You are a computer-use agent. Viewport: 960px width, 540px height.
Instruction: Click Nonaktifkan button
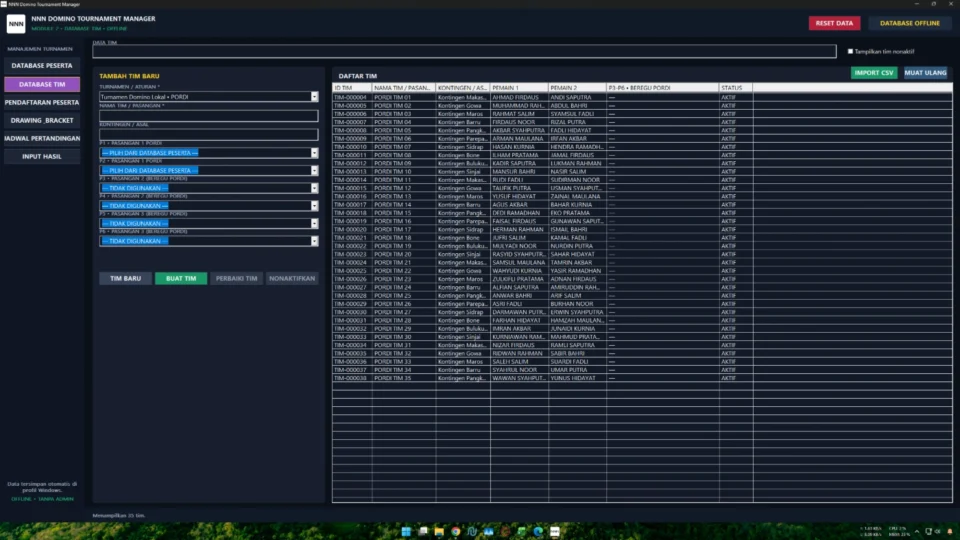click(x=292, y=279)
